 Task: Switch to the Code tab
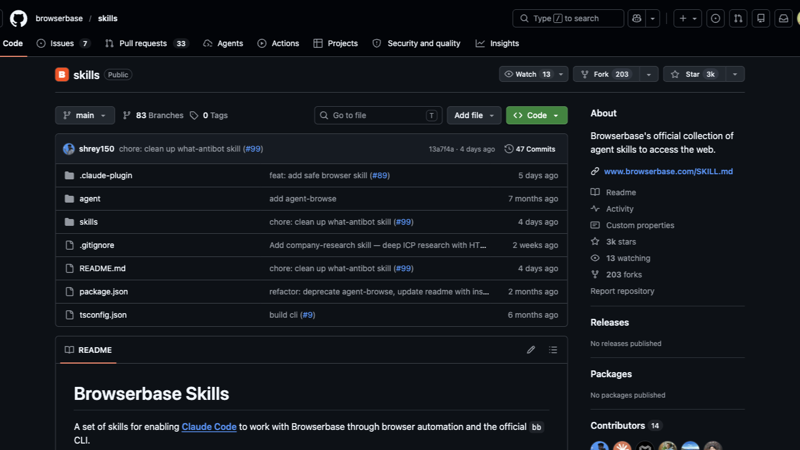click(x=13, y=43)
